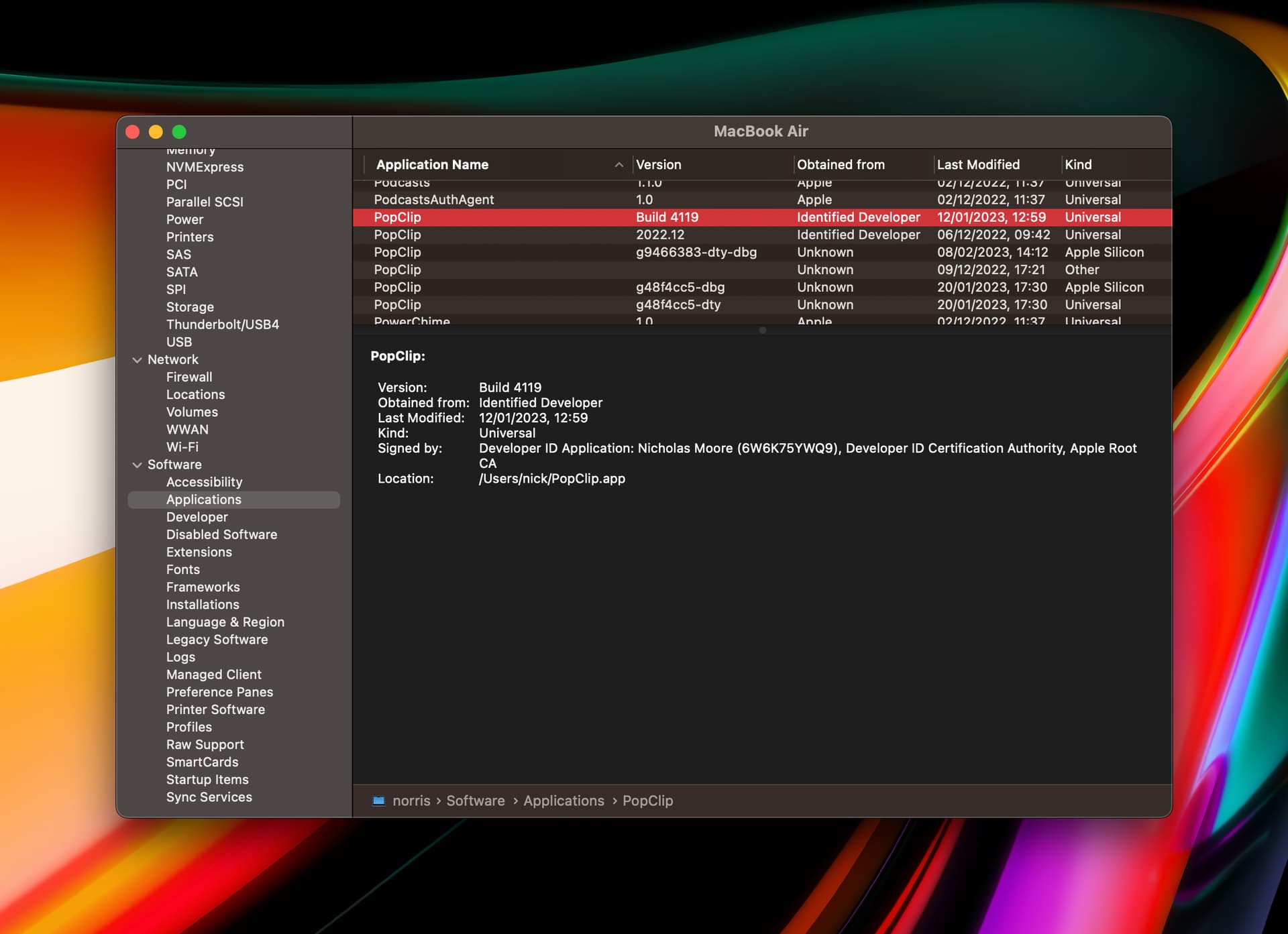Image resolution: width=1288 pixels, height=934 pixels.
Task: Open Firewall under Network
Action: [x=189, y=377]
